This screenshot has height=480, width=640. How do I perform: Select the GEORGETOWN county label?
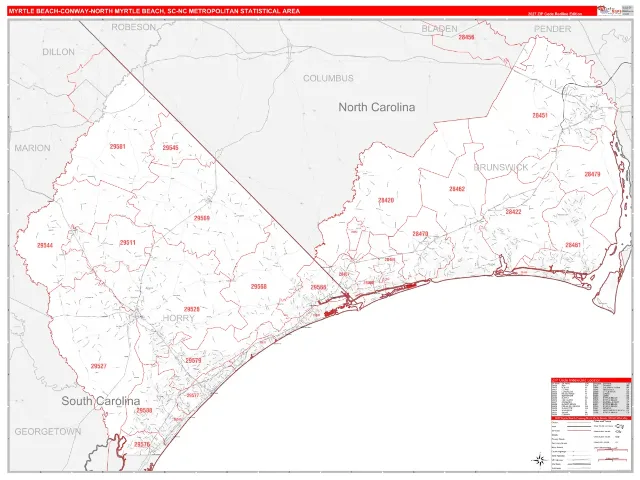[x=48, y=431]
